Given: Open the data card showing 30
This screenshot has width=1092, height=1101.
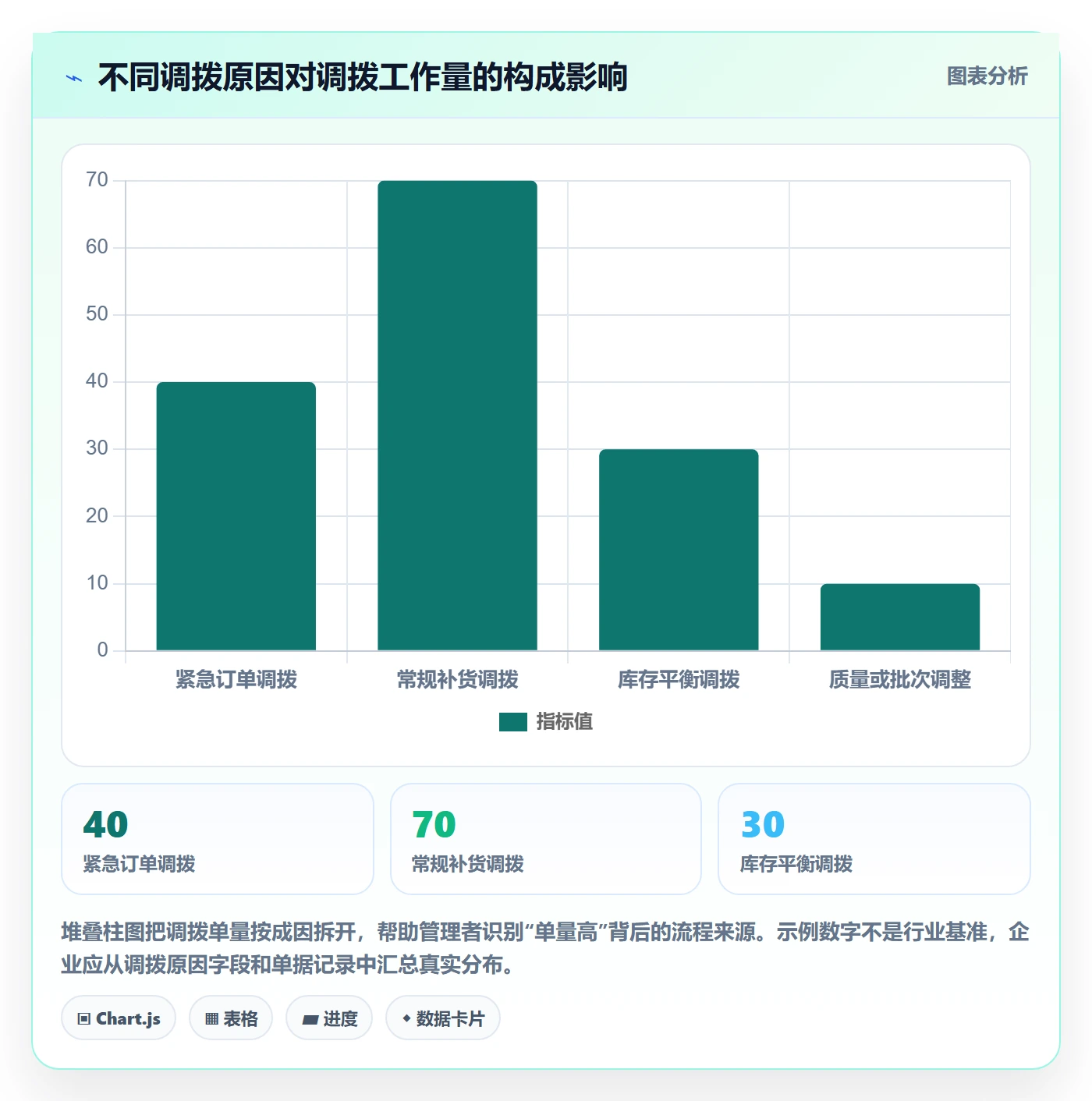Looking at the screenshot, I should tap(874, 839).
